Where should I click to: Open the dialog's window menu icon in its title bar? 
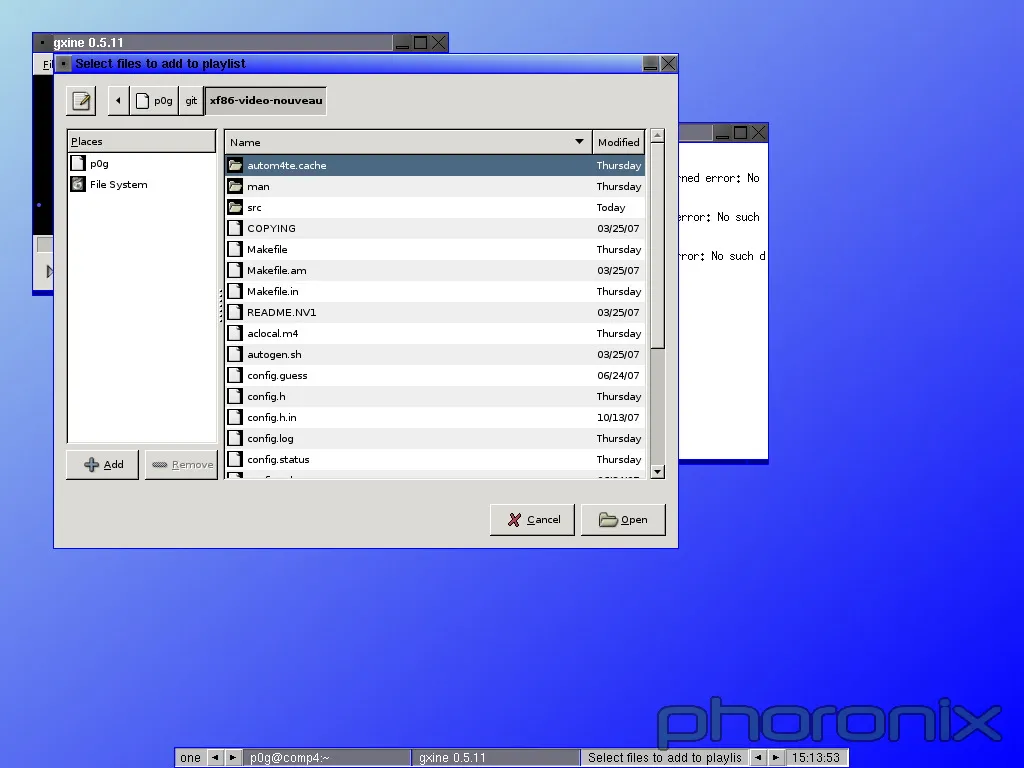[x=63, y=63]
